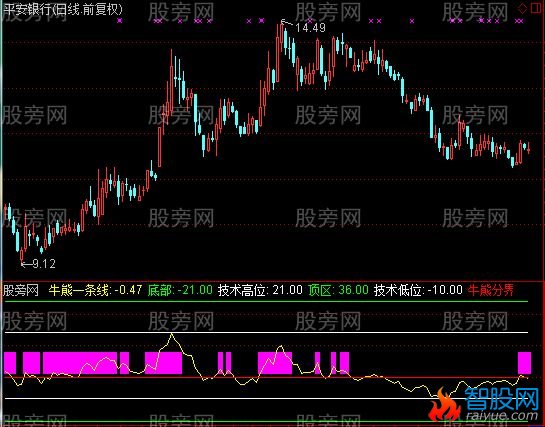Select the green 底部: -21.00 value
Viewport: 545px width, 427px height.
180,290
